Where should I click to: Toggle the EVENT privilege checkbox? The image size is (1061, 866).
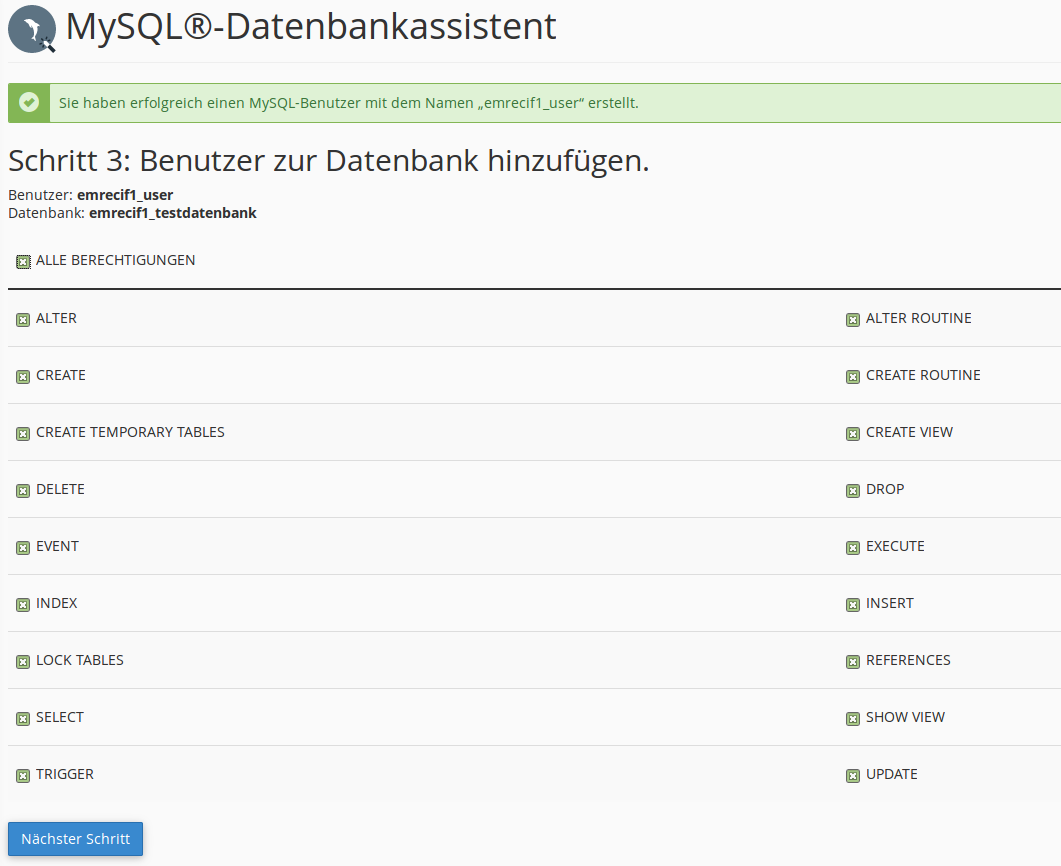tap(23, 547)
